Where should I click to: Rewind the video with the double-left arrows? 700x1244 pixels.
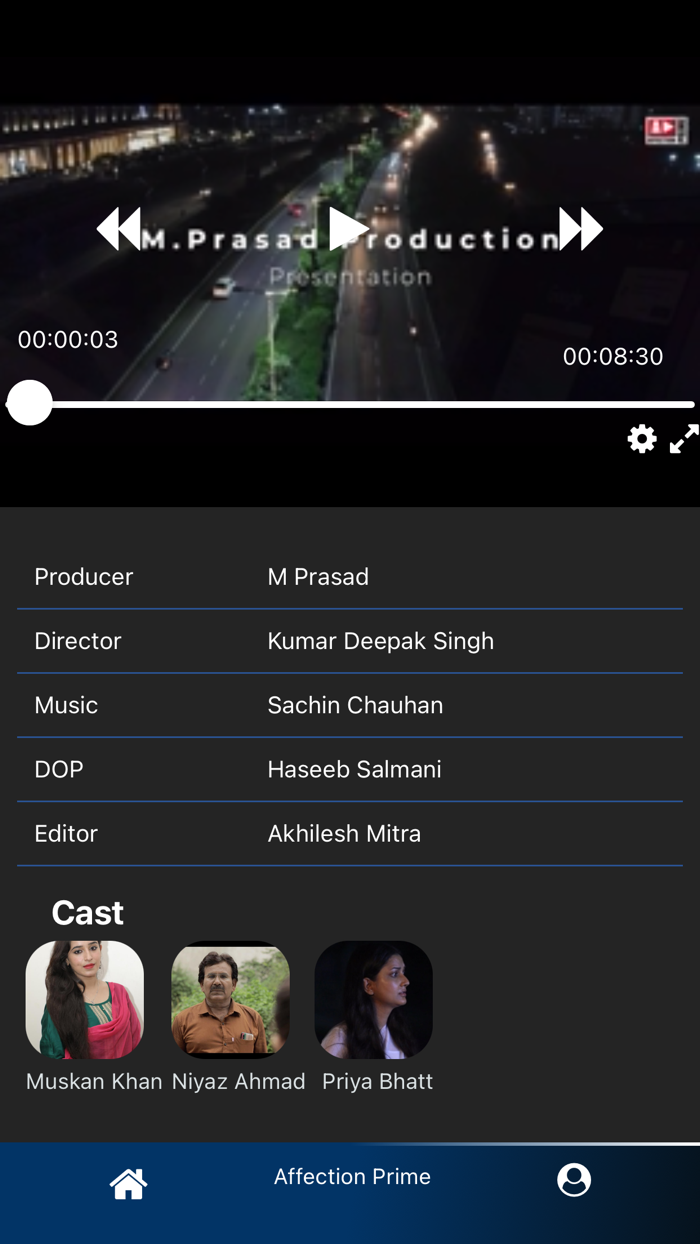point(119,229)
